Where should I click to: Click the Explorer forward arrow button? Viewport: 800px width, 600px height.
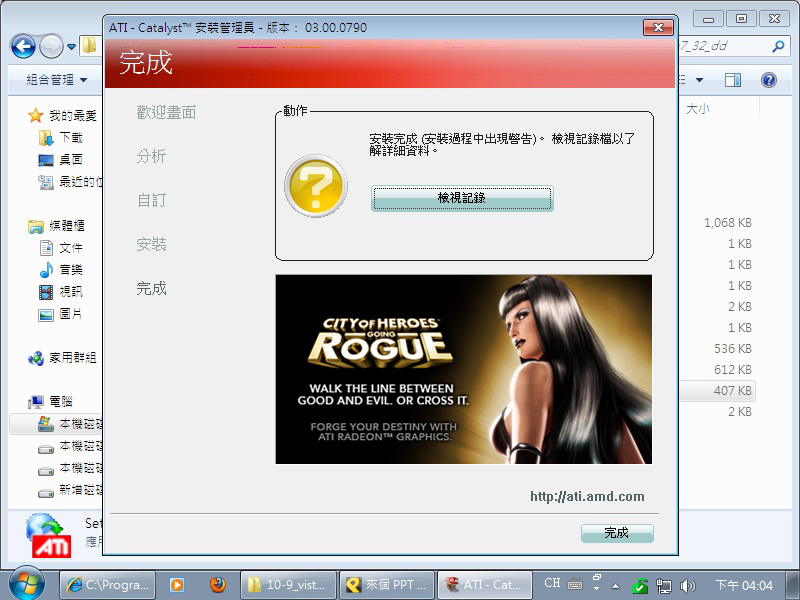coord(51,46)
